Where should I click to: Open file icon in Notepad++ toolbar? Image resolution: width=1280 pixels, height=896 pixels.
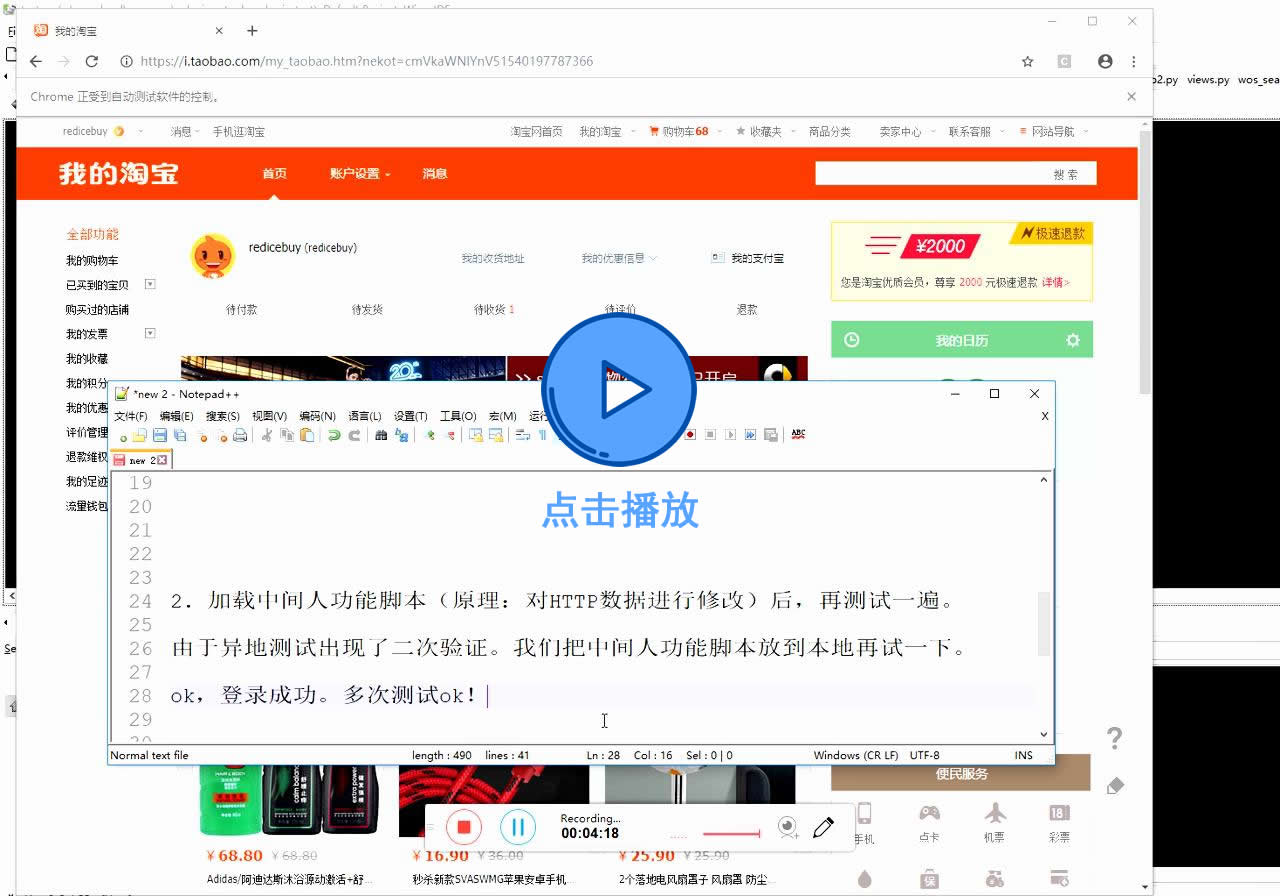139,435
